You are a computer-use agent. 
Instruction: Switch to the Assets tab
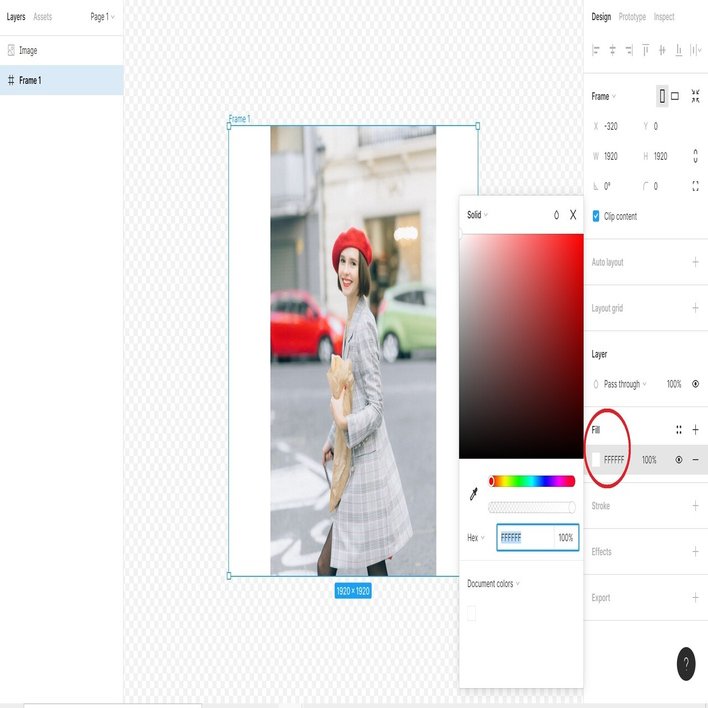coord(42,17)
